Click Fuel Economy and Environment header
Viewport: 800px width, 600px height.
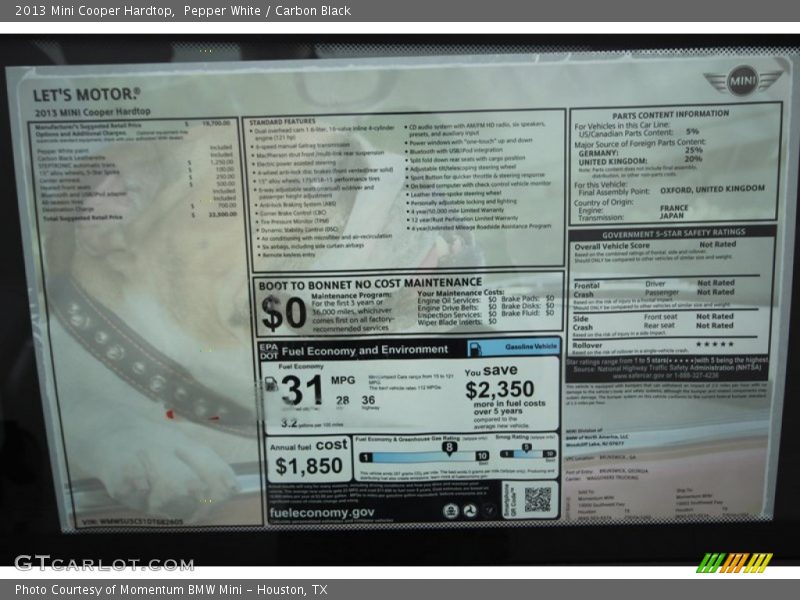364,350
